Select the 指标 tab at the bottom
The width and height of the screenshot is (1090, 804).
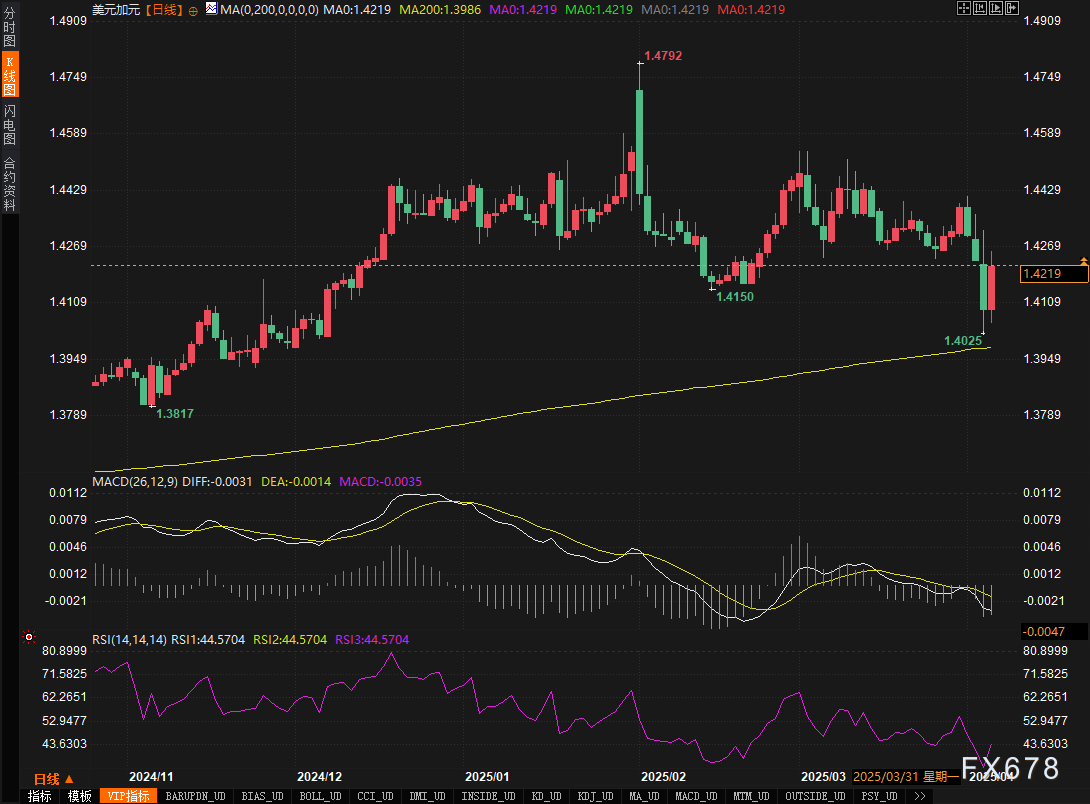pos(40,796)
